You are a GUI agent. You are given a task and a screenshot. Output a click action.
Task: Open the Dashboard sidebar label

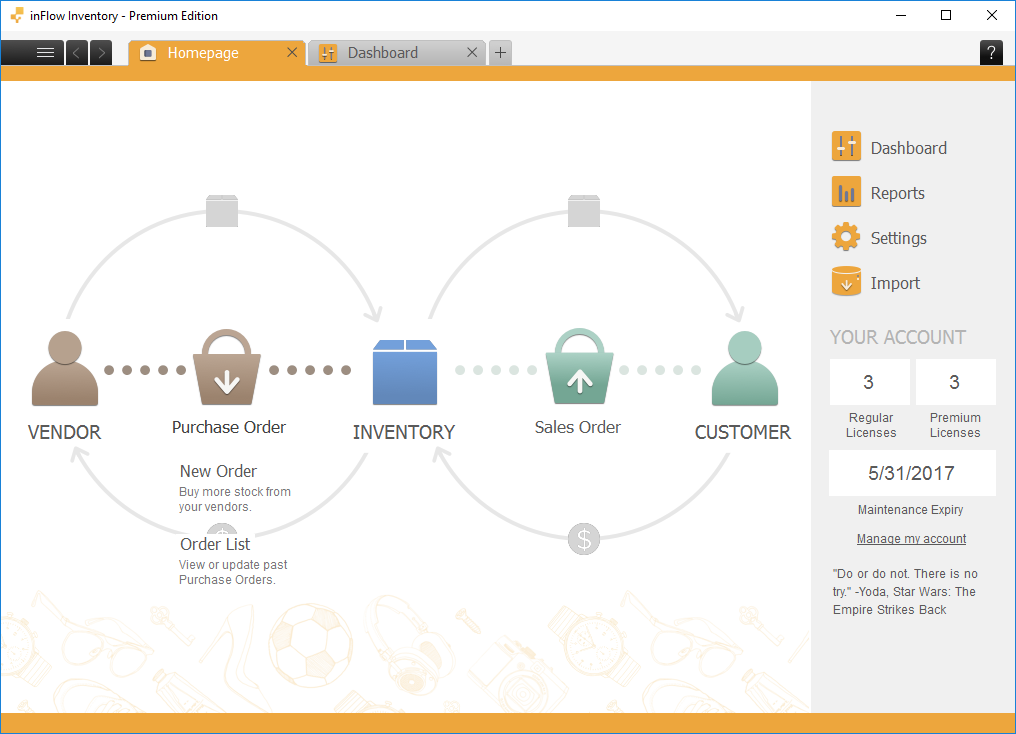(908, 148)
